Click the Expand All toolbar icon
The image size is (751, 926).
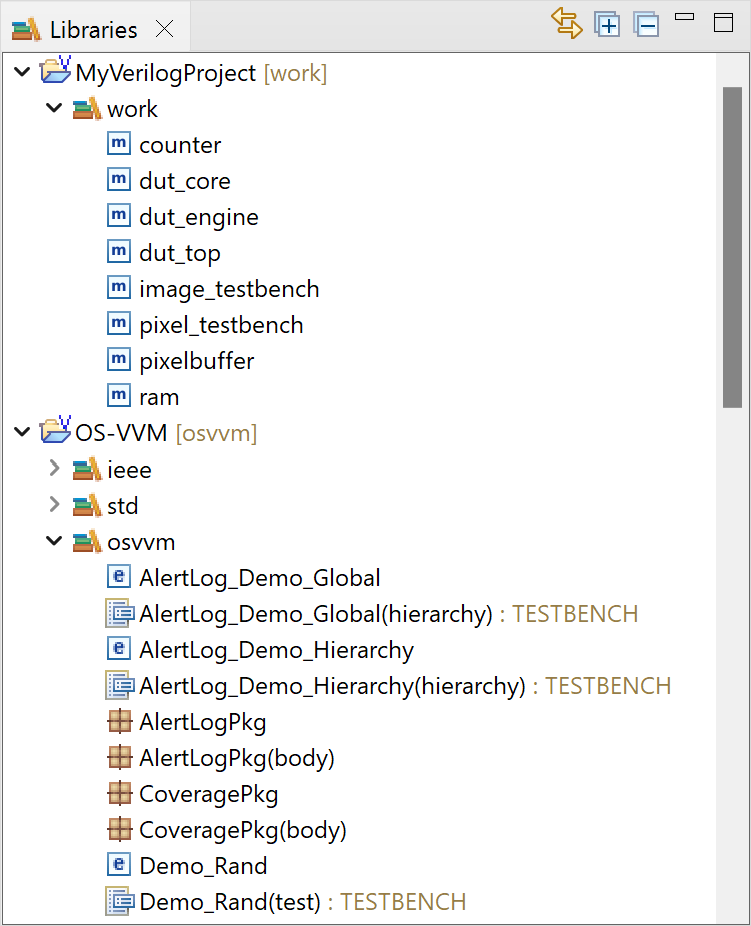[x=607, y=24]
